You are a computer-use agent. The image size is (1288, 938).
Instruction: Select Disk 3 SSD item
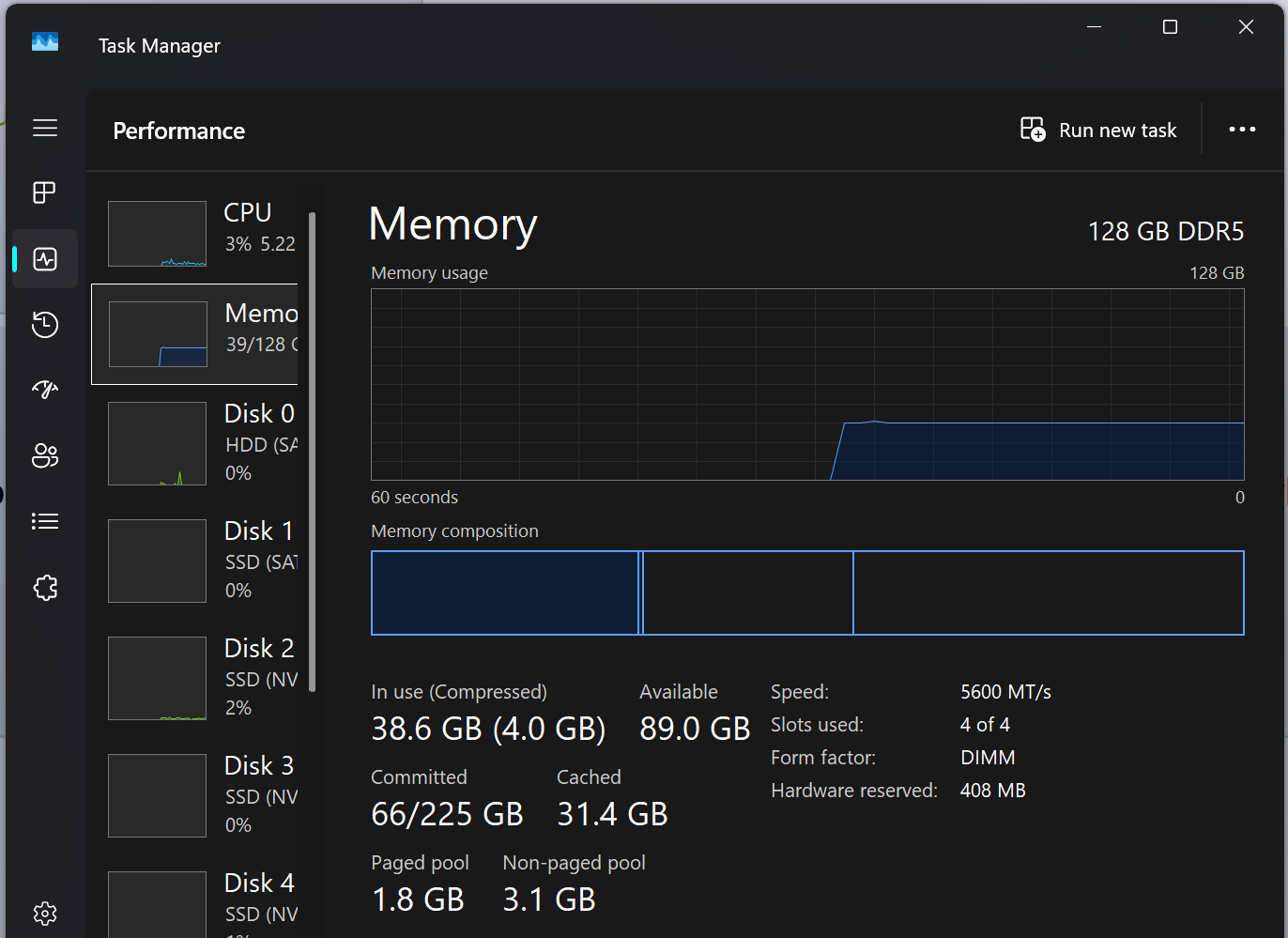pyautogui.click(x=194, y=795)
